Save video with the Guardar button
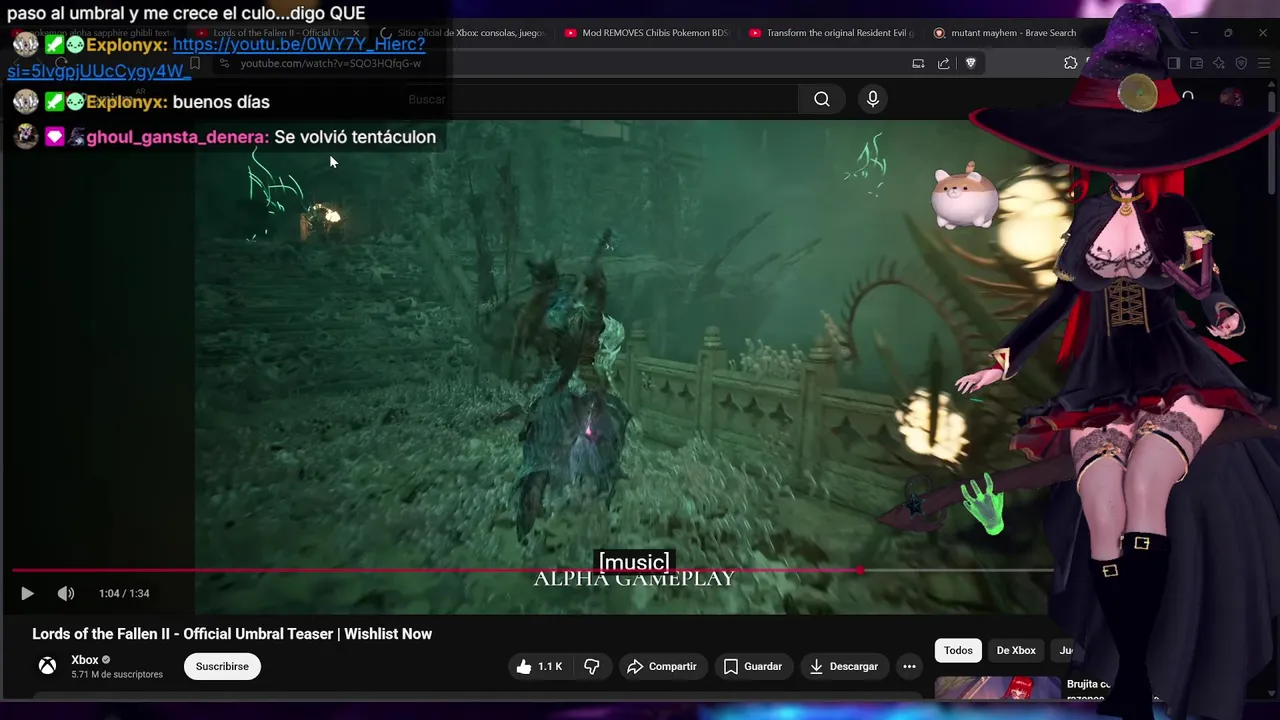This screenshot has width=1280, height=720. tap(753, 666)
